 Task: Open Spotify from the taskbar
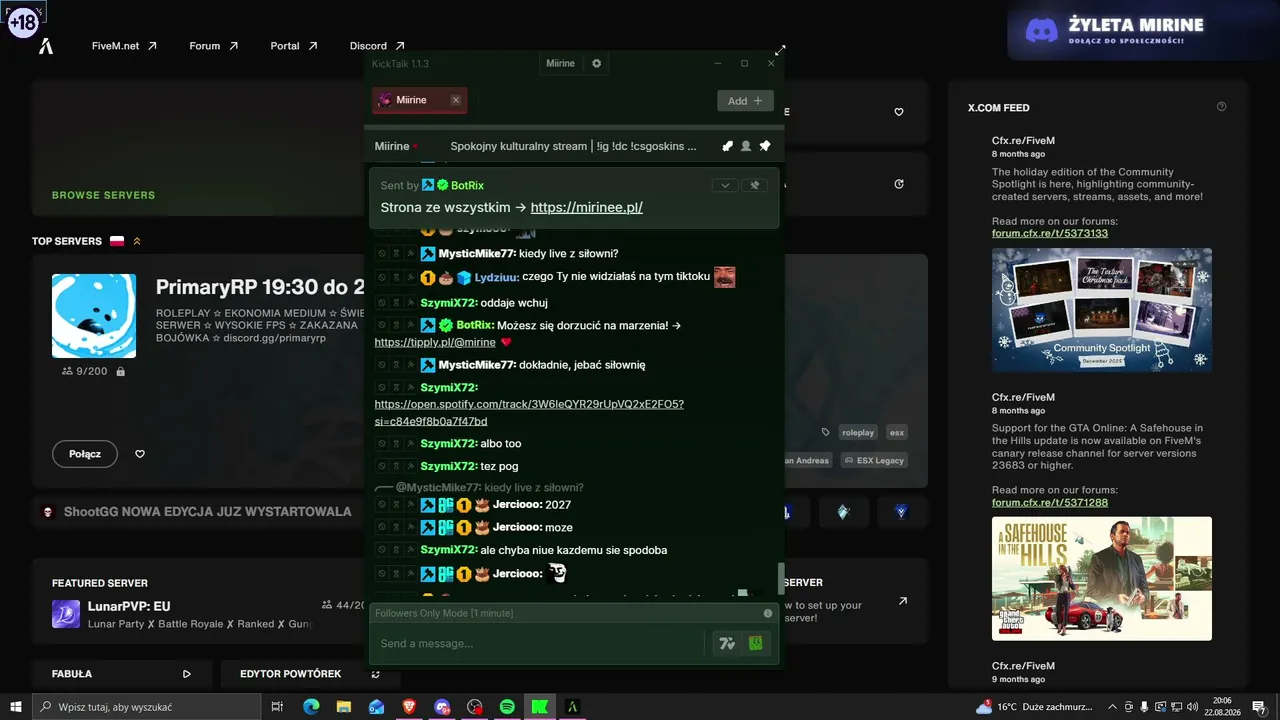coord(507,707)
